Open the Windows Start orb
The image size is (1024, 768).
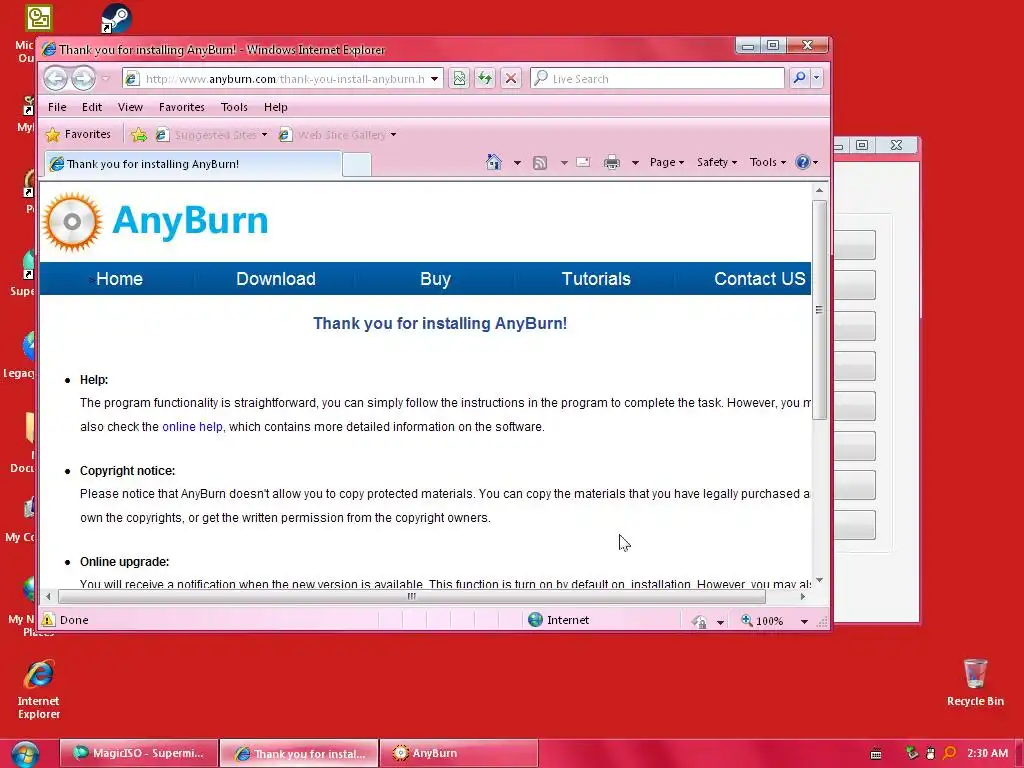(24, 754)
